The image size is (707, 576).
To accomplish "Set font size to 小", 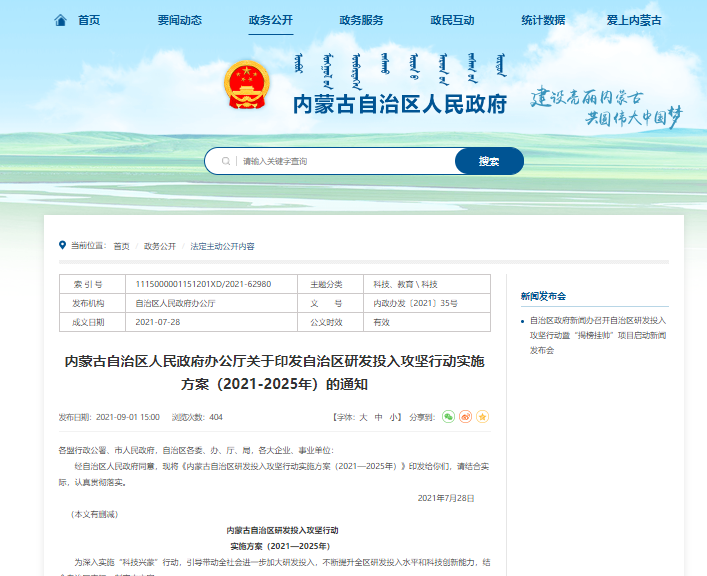I will pyautogui.click(x=394, y=417).
